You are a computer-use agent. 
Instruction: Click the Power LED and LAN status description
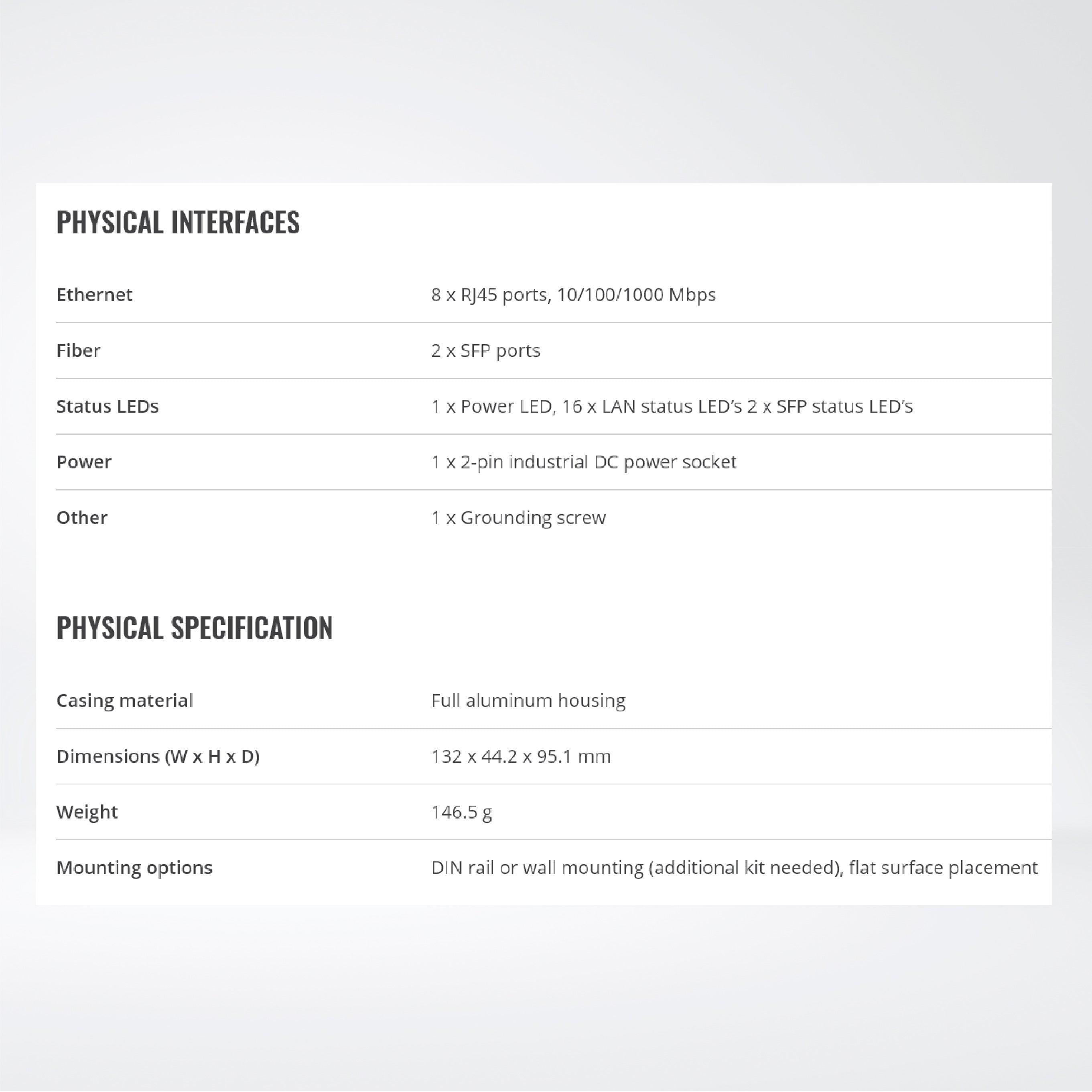671,406
